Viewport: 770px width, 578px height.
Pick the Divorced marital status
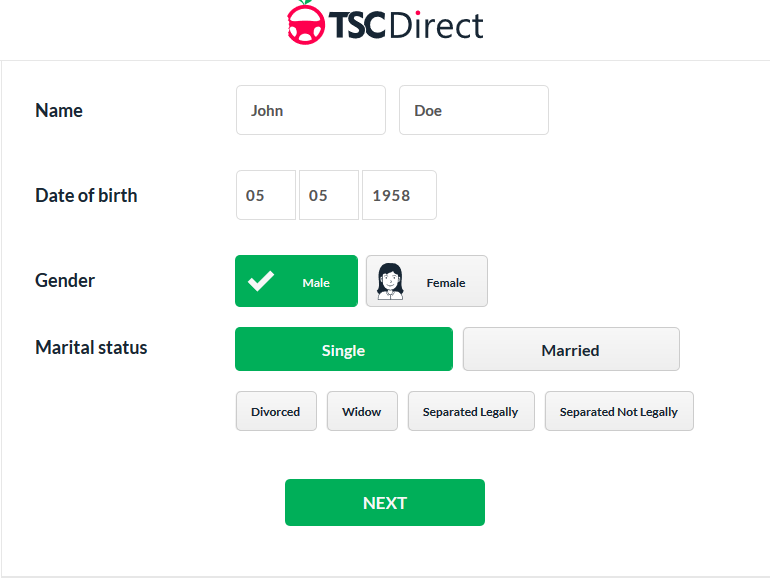(x=276, y=411)
